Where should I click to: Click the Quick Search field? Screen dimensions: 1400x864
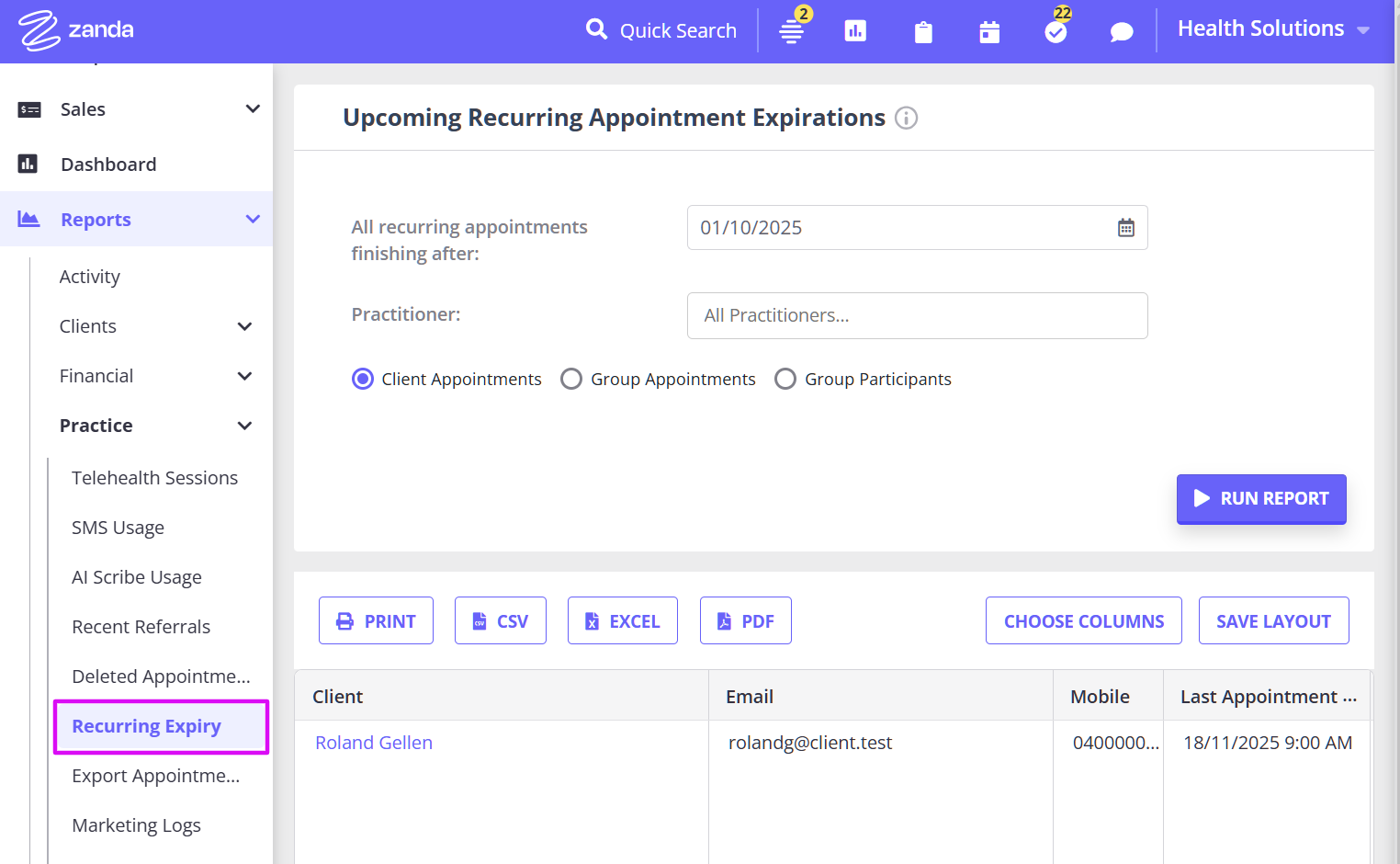677,31
